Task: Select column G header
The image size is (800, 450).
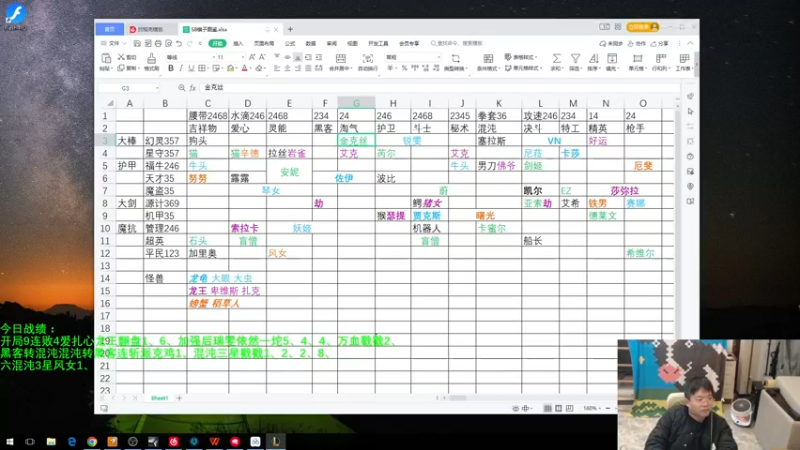Action: 356,103
